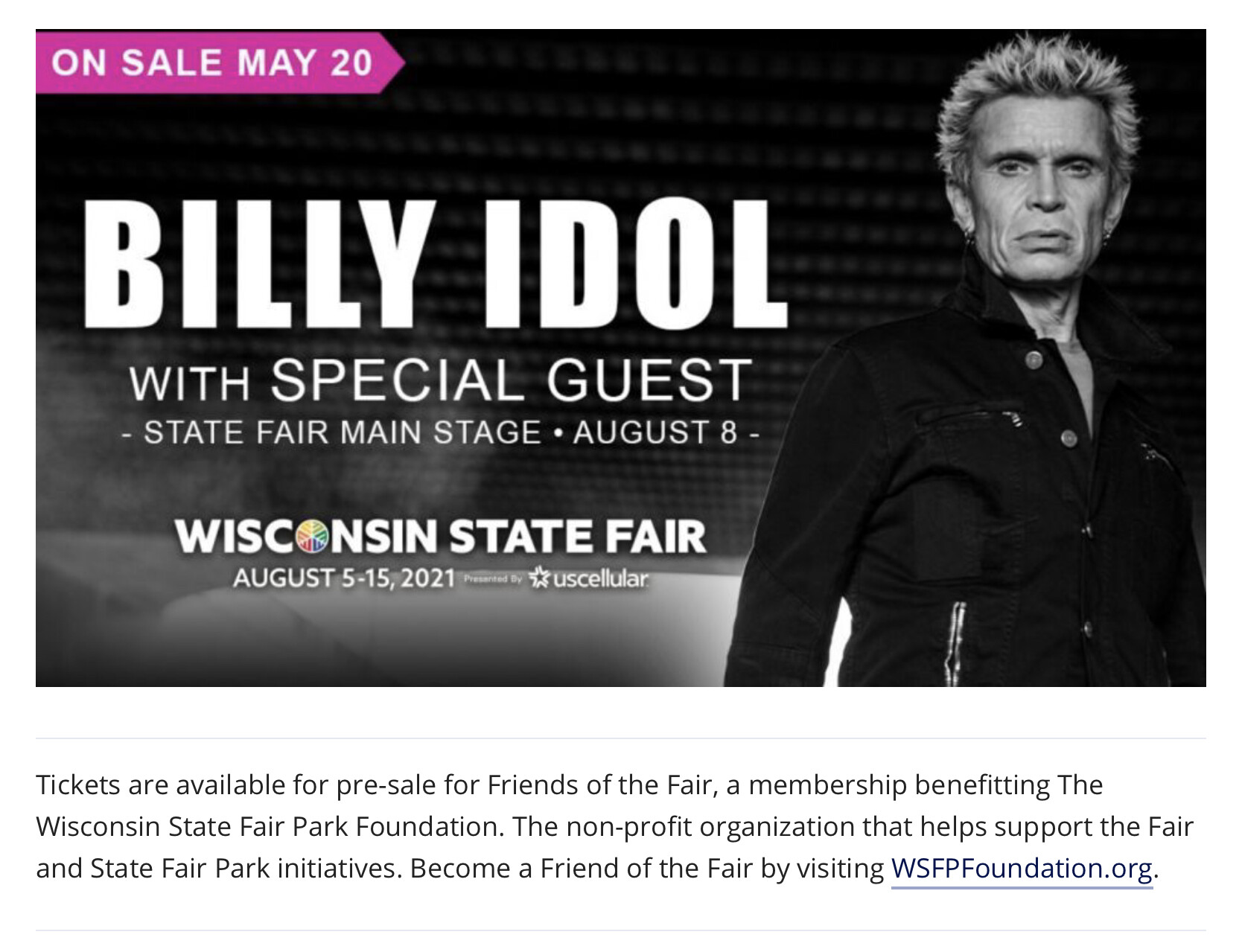Click the Friends of the Fair phrase

click(599, 785)
